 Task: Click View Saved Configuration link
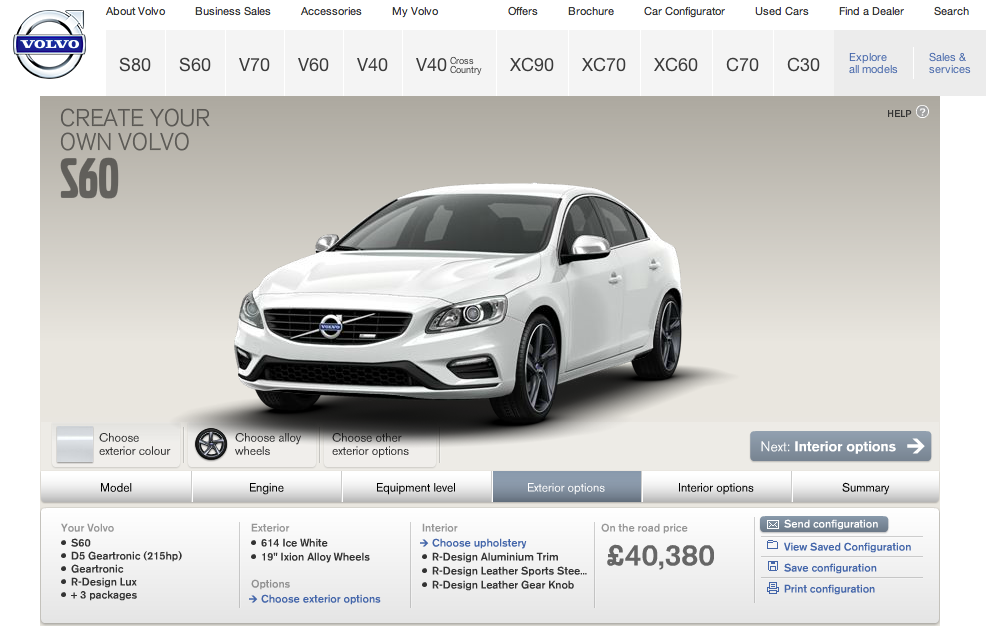(847, 547)
